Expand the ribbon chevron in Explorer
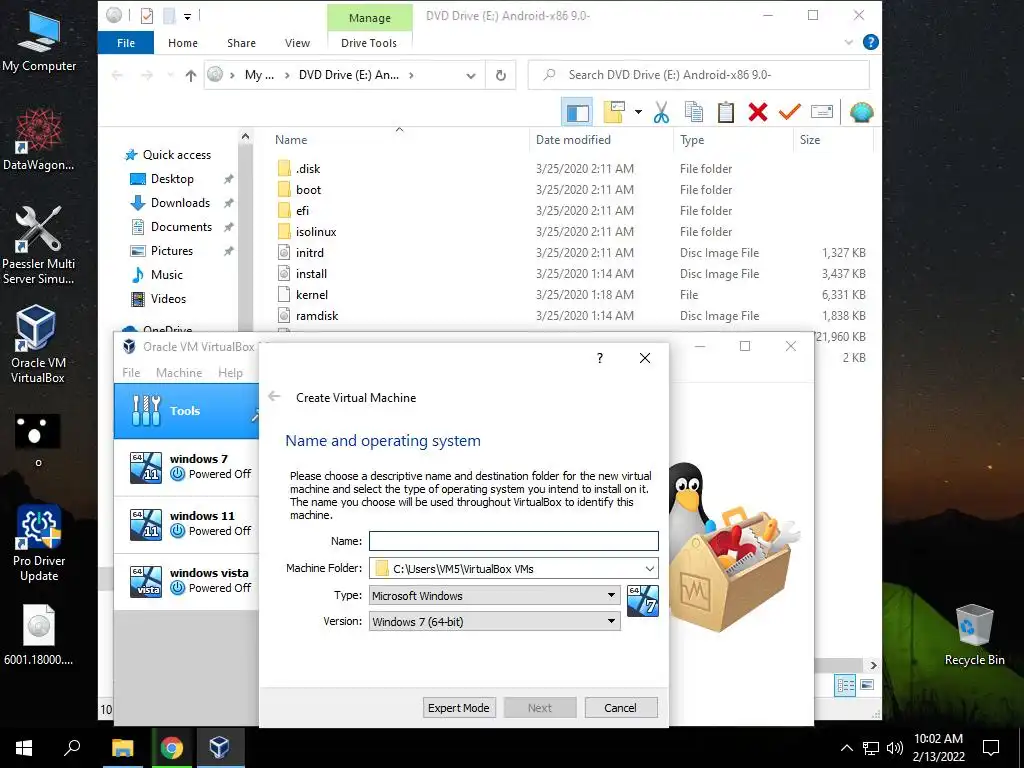Image resolution: width=1024 pixels, height=768 pixels. pos(848,42)
